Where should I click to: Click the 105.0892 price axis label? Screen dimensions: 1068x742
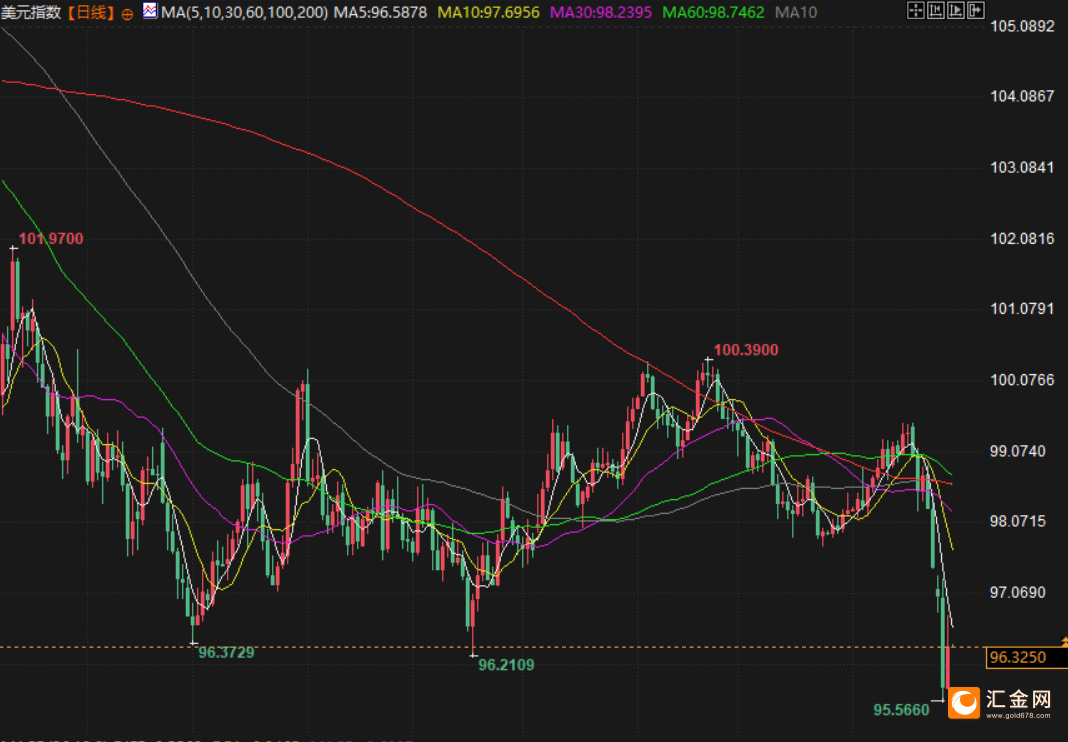click(1022, 27)
